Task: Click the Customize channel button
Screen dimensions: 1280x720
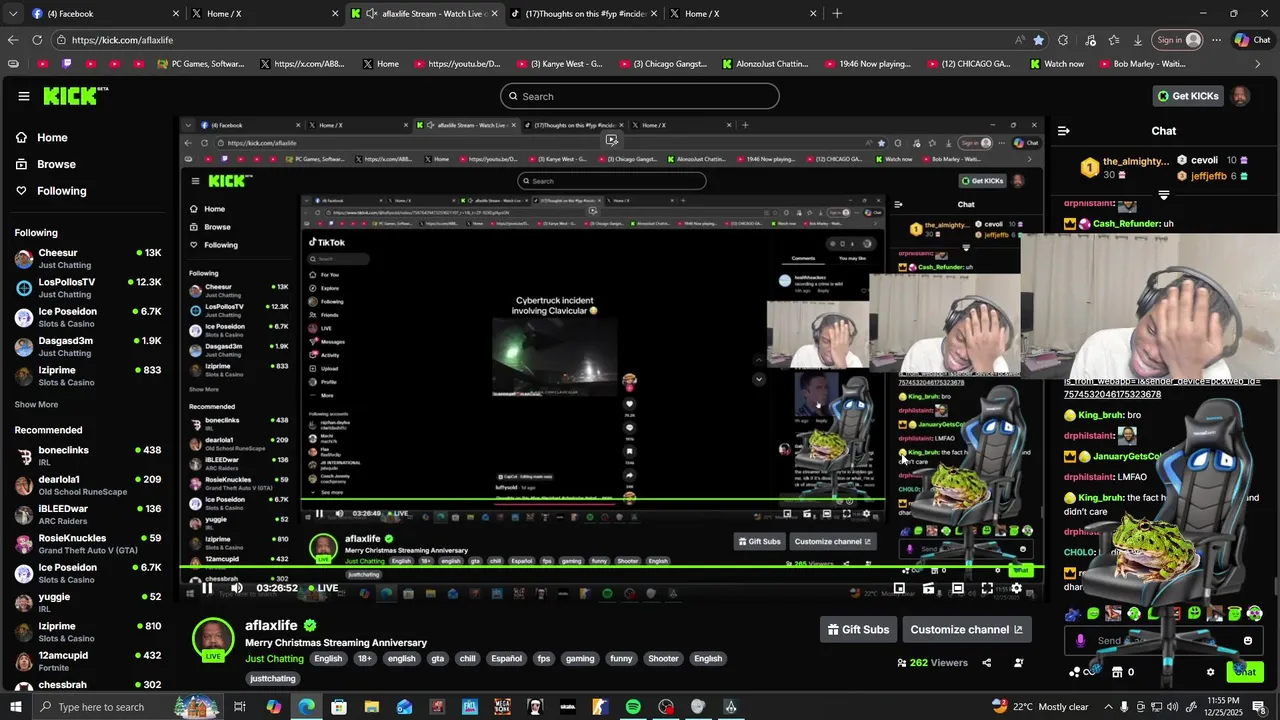Action: [966, 629]
